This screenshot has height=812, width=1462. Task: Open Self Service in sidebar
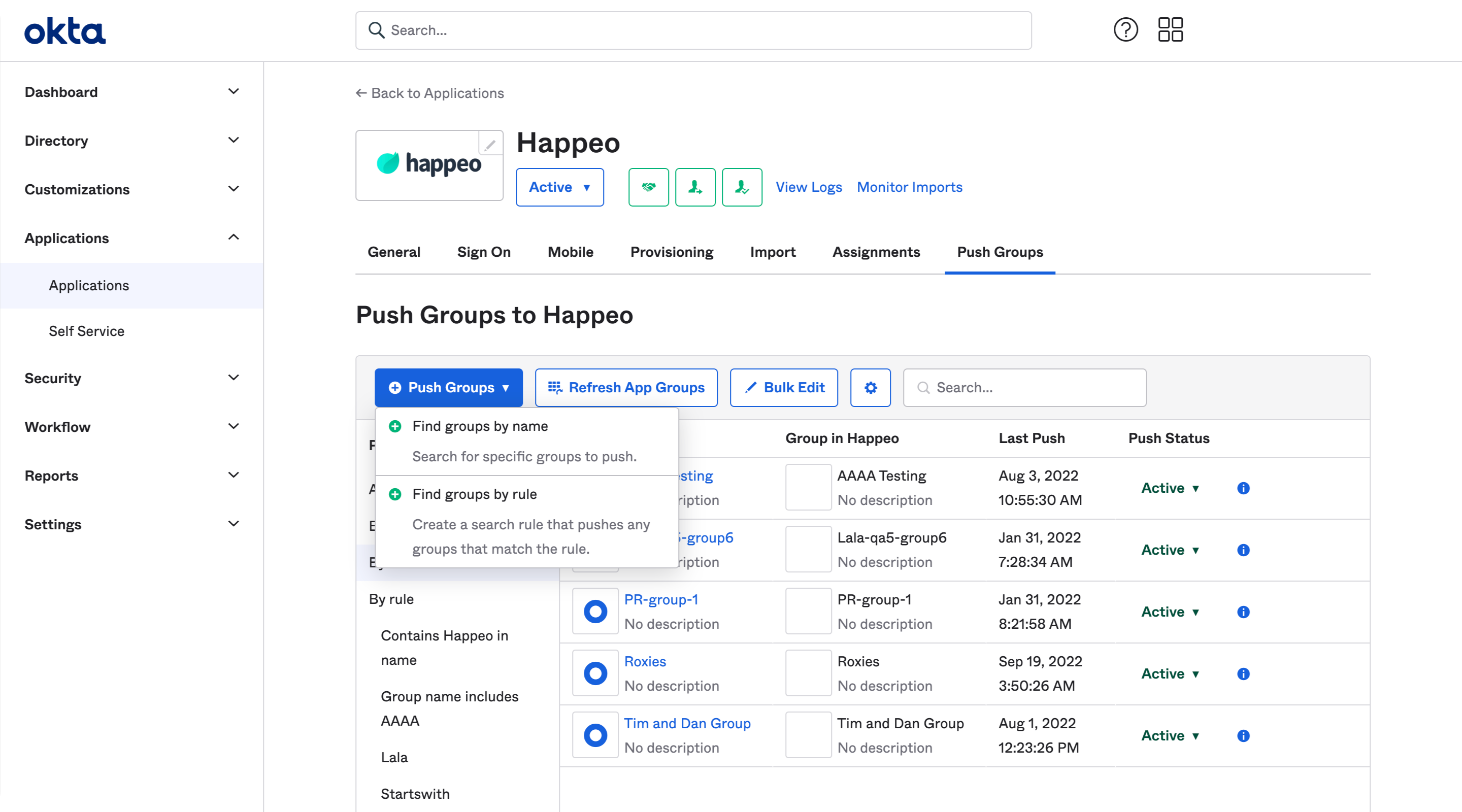point(131,331)
